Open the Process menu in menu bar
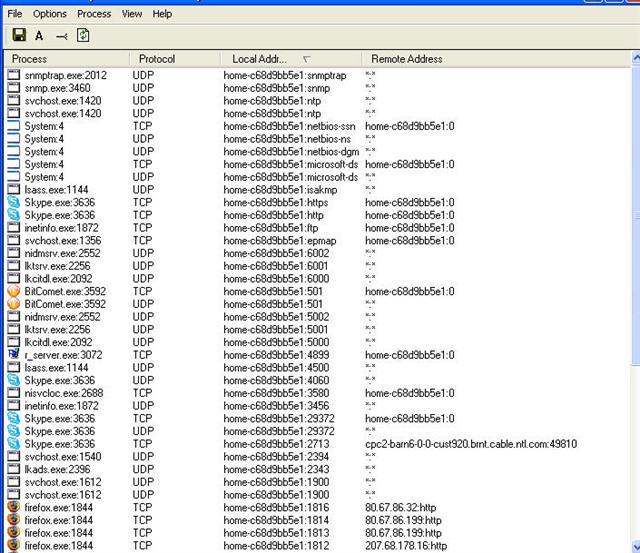 point(94,13)
